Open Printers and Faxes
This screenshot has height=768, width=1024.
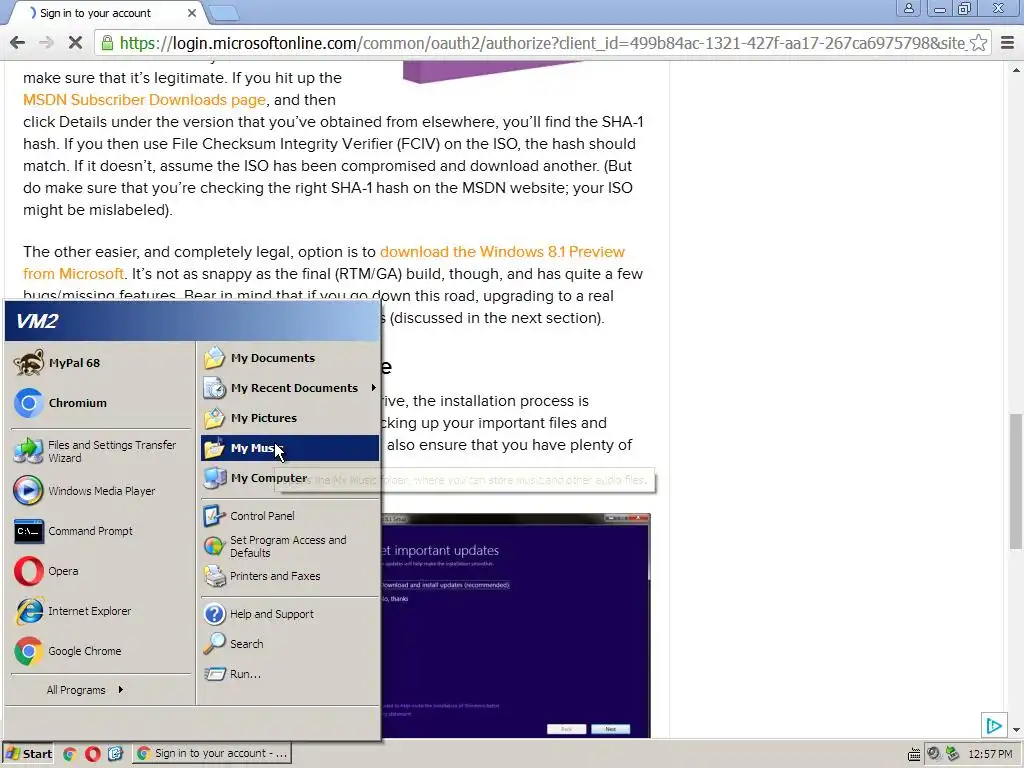tap(289, 576)
